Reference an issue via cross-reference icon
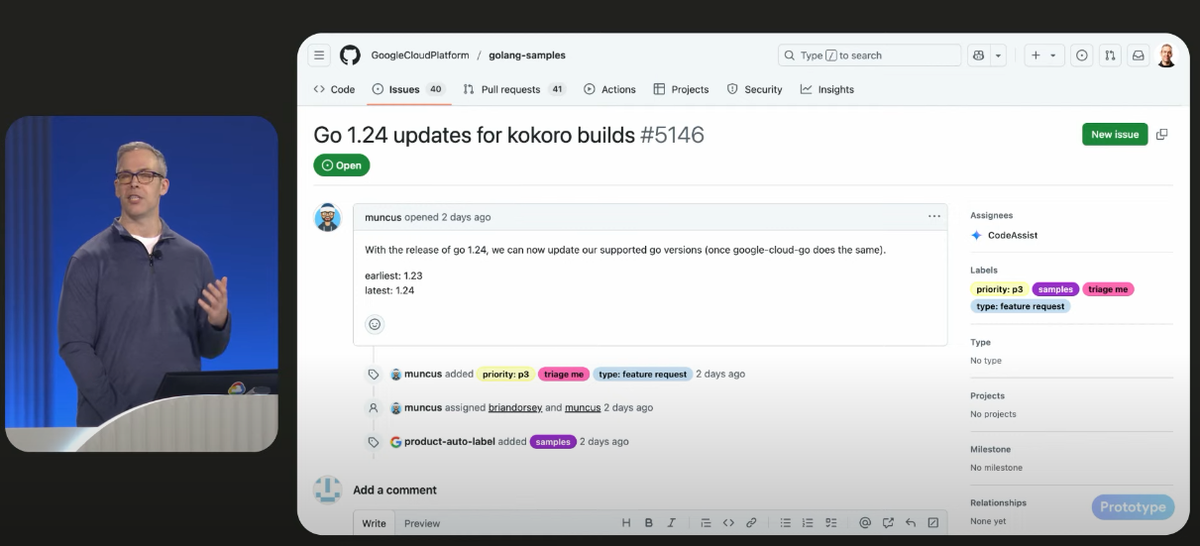This screenshot has height=546, width=1200. (x=888, y=523)
